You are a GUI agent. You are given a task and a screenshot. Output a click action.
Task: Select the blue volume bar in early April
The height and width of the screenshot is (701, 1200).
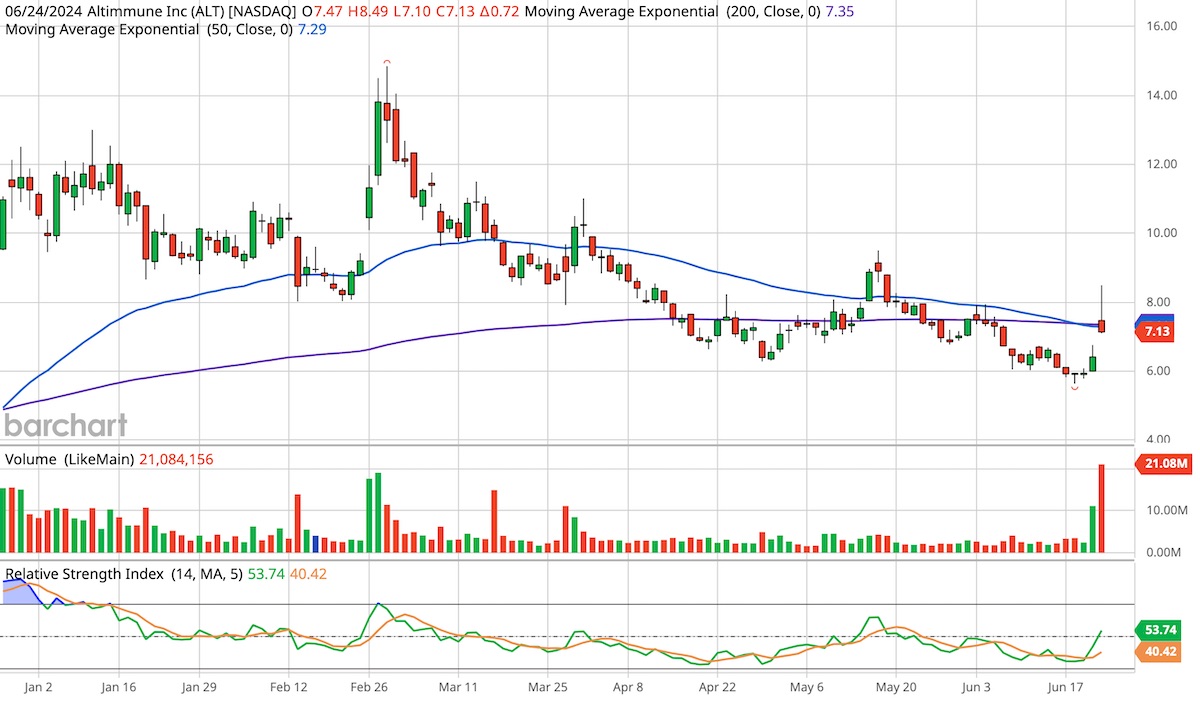click(317, 540)
